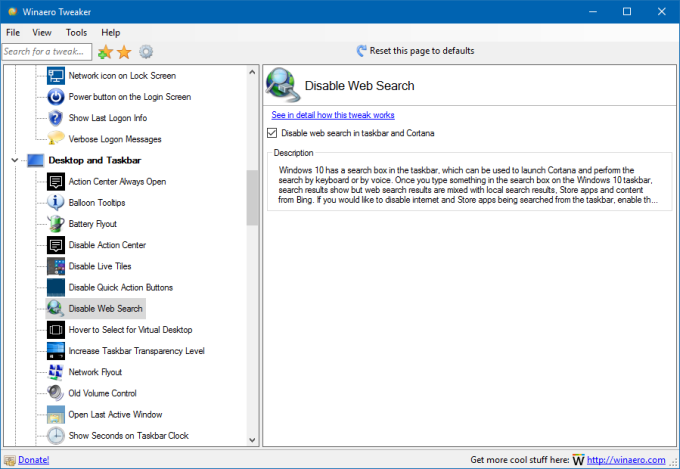The height and width of the screenshot is (469, 680).
Task: Select Disable Action Center text
Action: [107, 245]
